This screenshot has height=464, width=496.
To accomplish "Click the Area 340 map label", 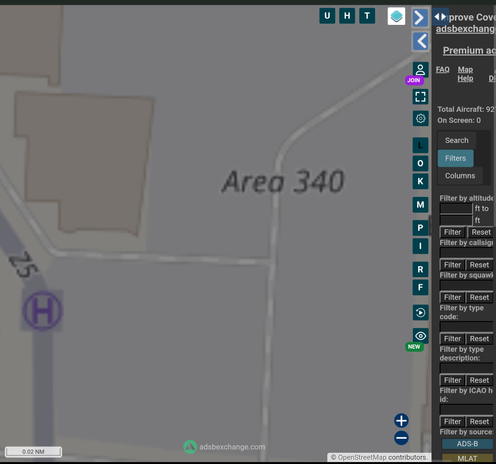I will pyautogui.click(x=283, y=182).
